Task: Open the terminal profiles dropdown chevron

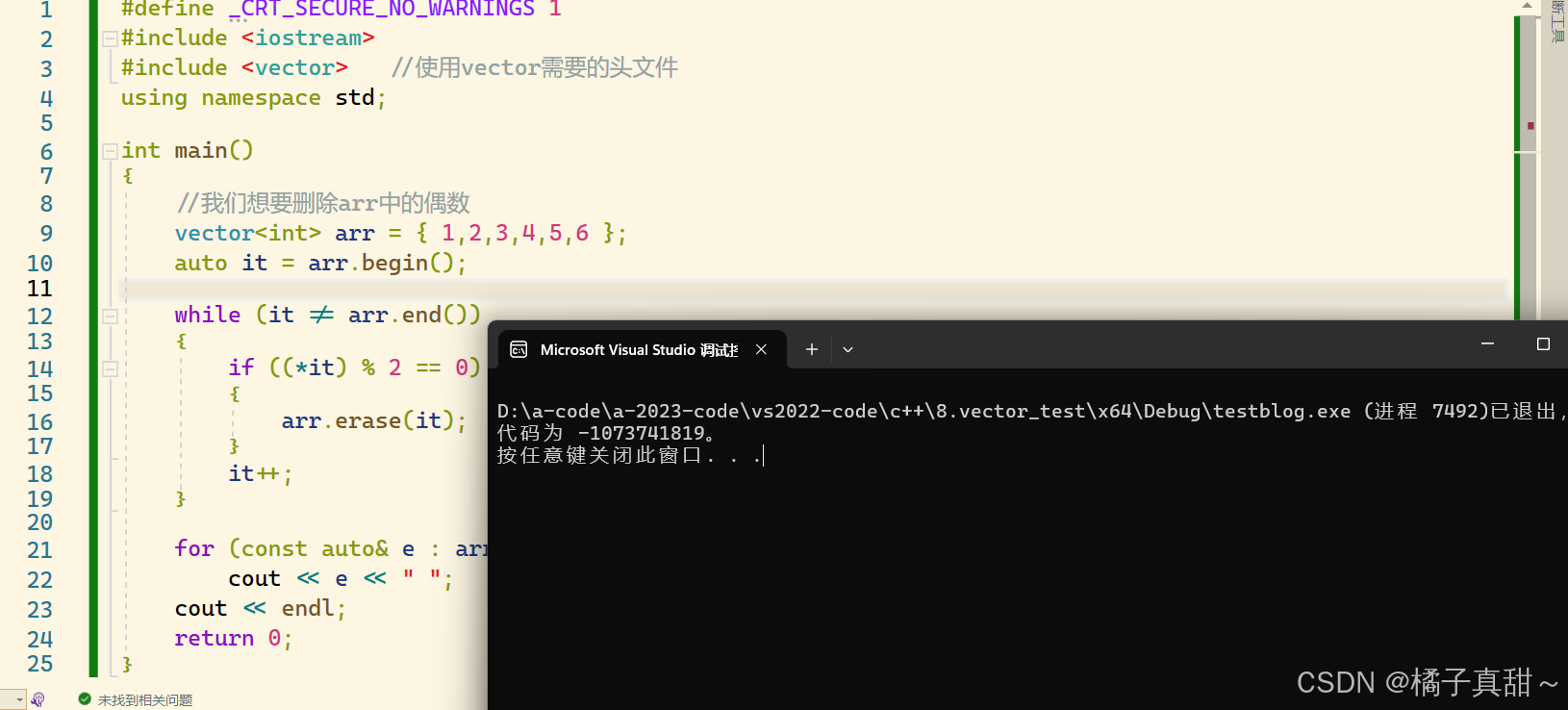Action: pyautogui.click(x=847, y=349)
